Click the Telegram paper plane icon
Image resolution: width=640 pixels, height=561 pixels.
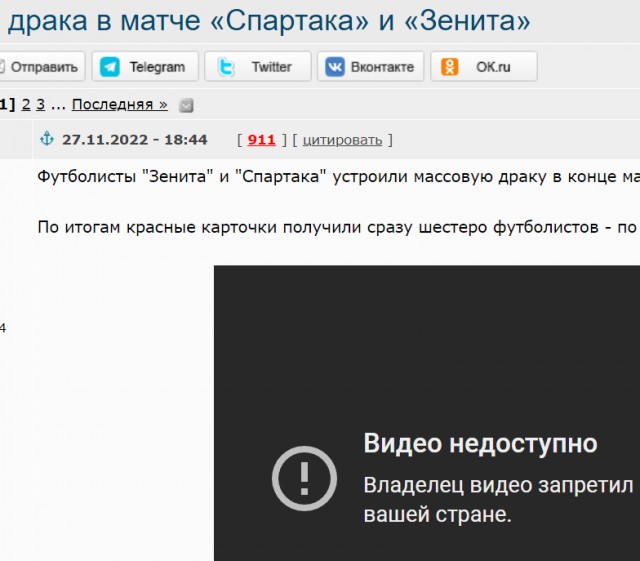(110, 67)
